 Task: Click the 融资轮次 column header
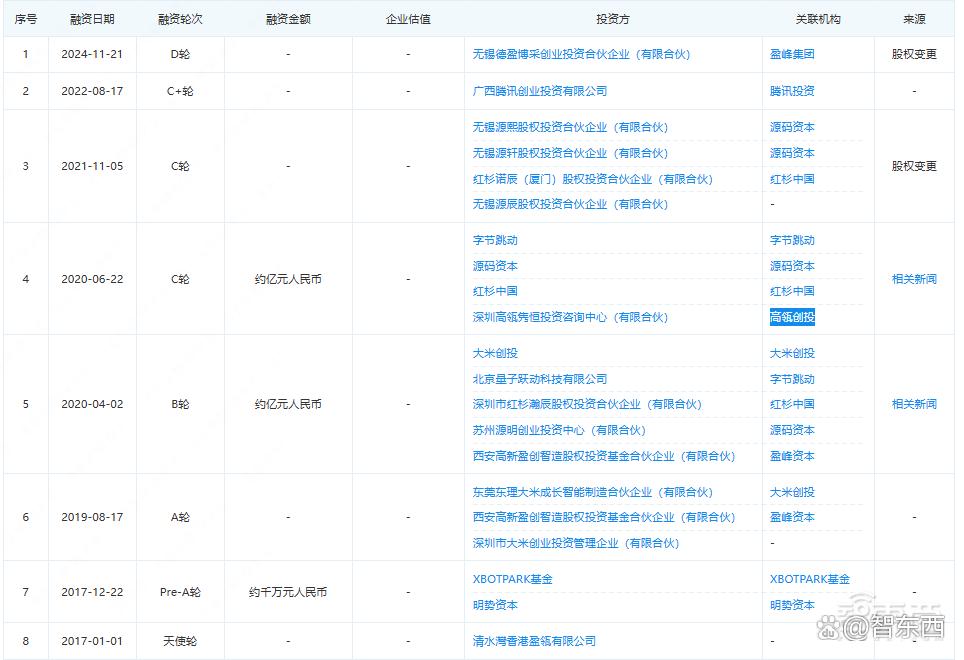(180, 19)
